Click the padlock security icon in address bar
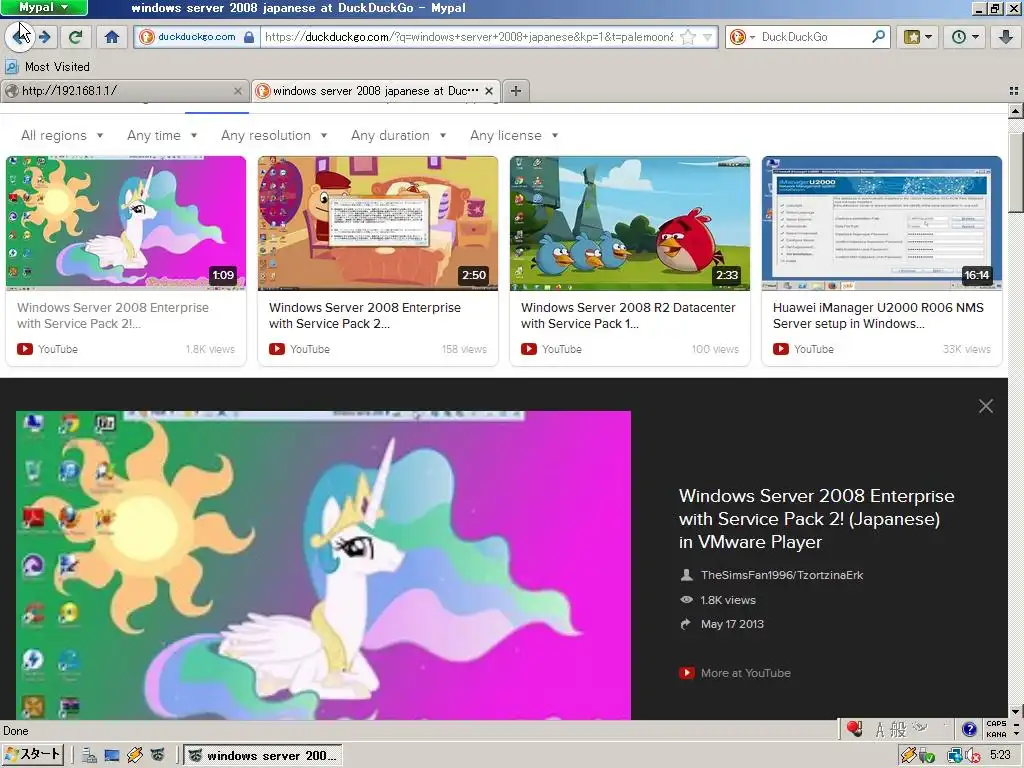This screenshot has width=1024, height=768. tap(249, 37)
